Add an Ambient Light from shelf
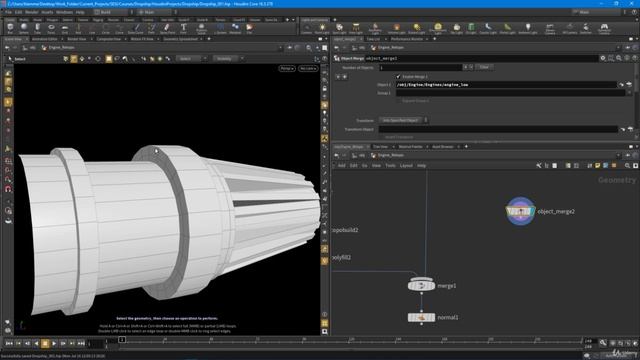Image resolution: width=640 pixels, height=360 pixels. (527, 28)
